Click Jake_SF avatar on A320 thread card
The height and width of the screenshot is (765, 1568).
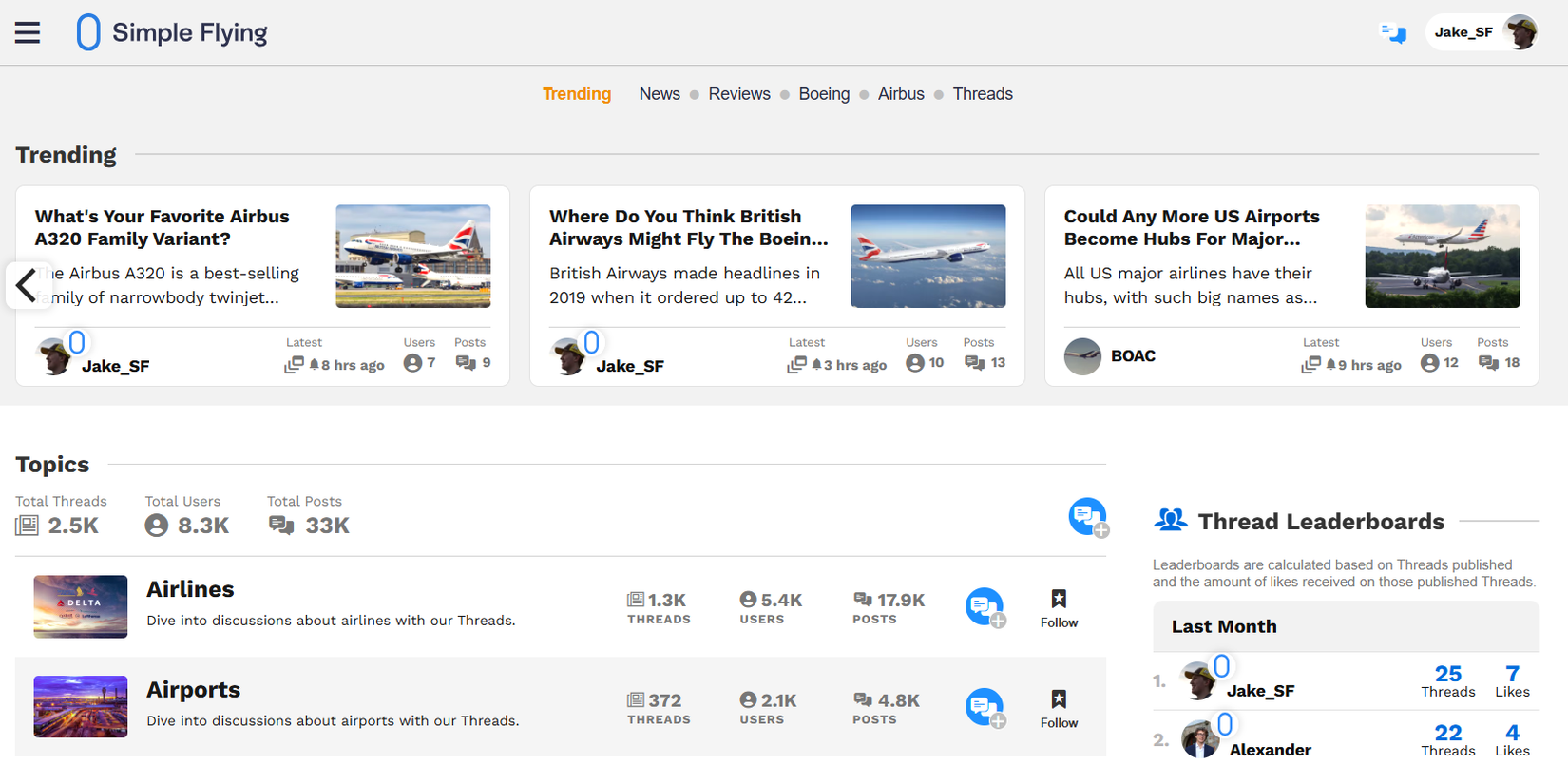pos(54,356)
